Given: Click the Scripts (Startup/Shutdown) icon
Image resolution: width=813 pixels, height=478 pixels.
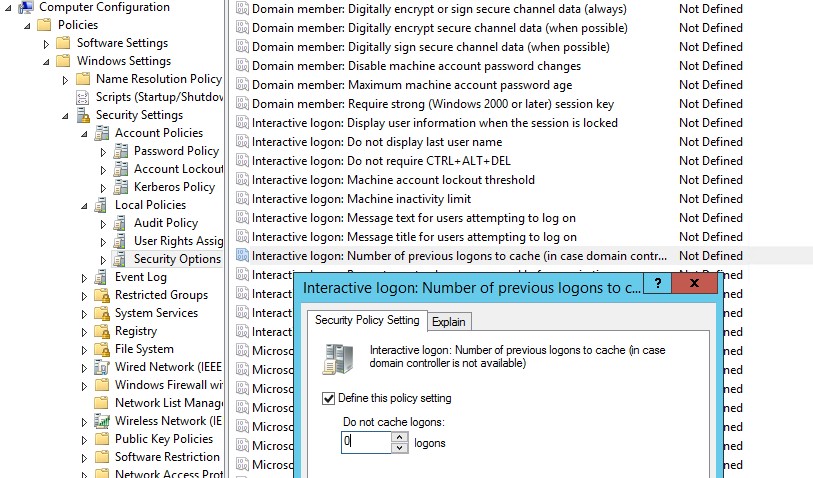Looking at the screenshot, I should tap(84, 97).
